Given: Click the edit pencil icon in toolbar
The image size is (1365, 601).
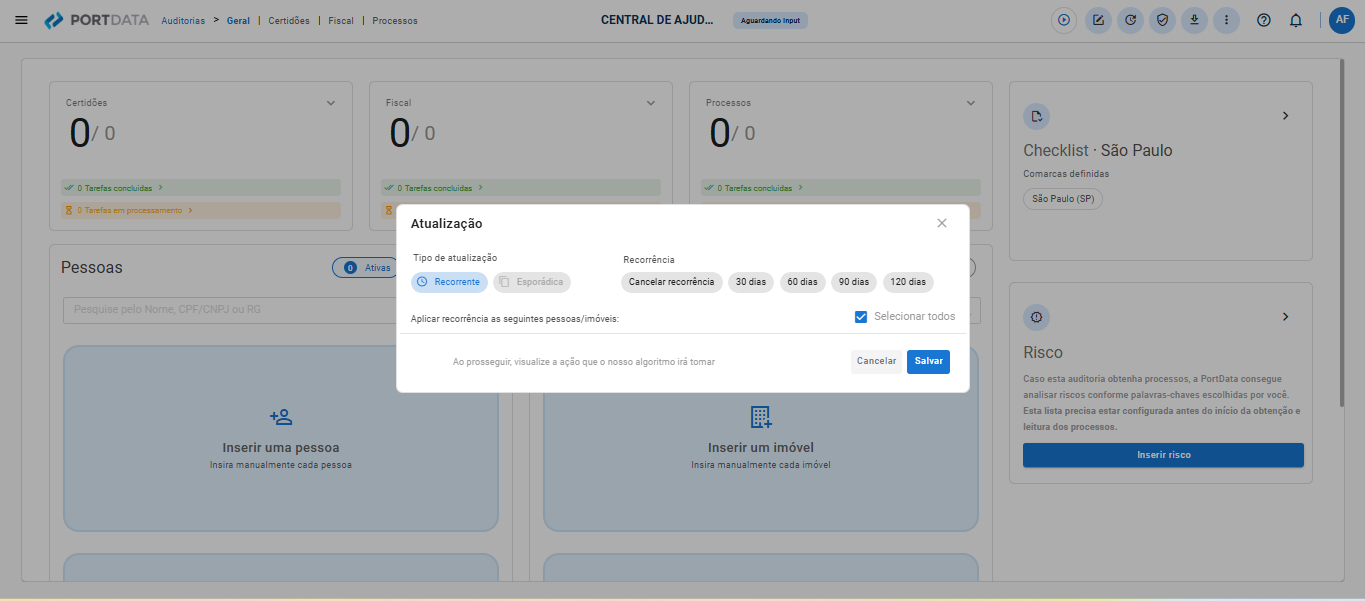Looking at the screenshot, I should [1098, 20].
